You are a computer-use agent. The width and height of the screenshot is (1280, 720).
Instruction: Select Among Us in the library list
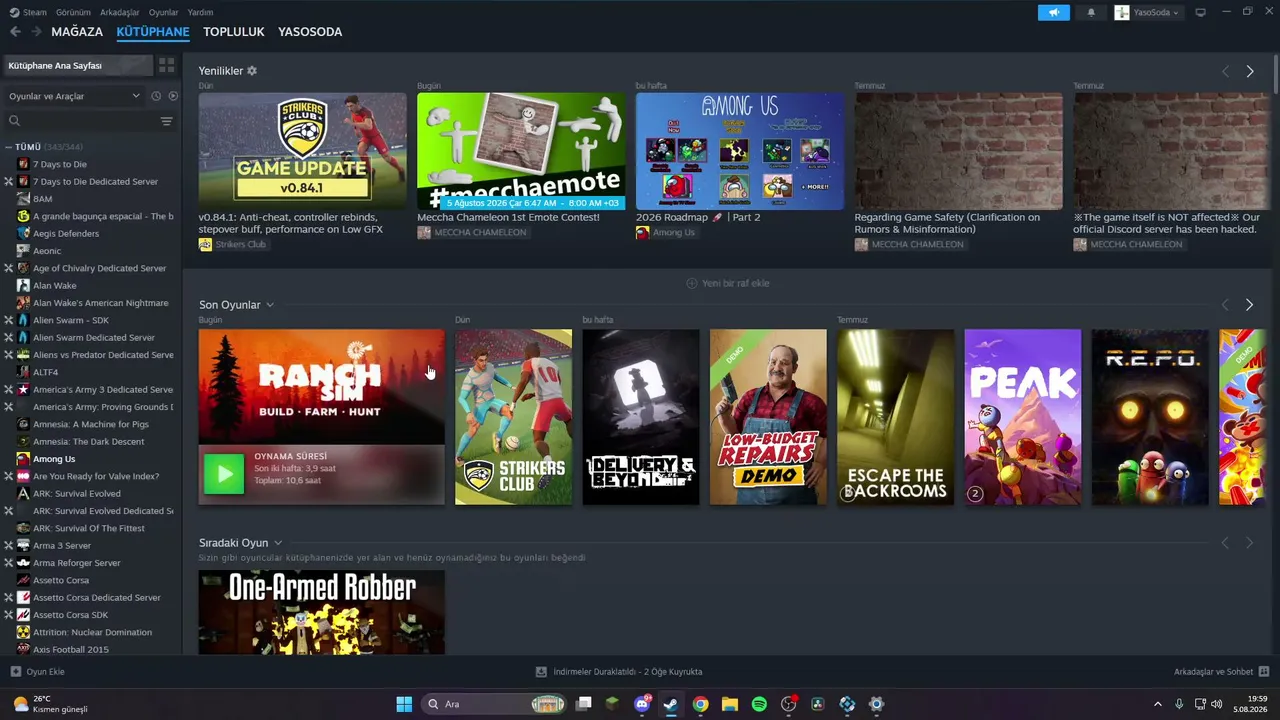[54, 459]
